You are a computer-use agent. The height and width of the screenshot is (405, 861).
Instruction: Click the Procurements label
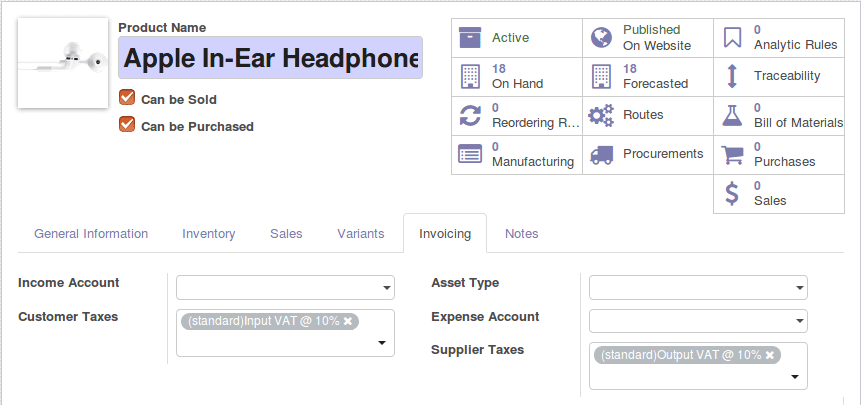pyautogui.click(x=663, y=154)
